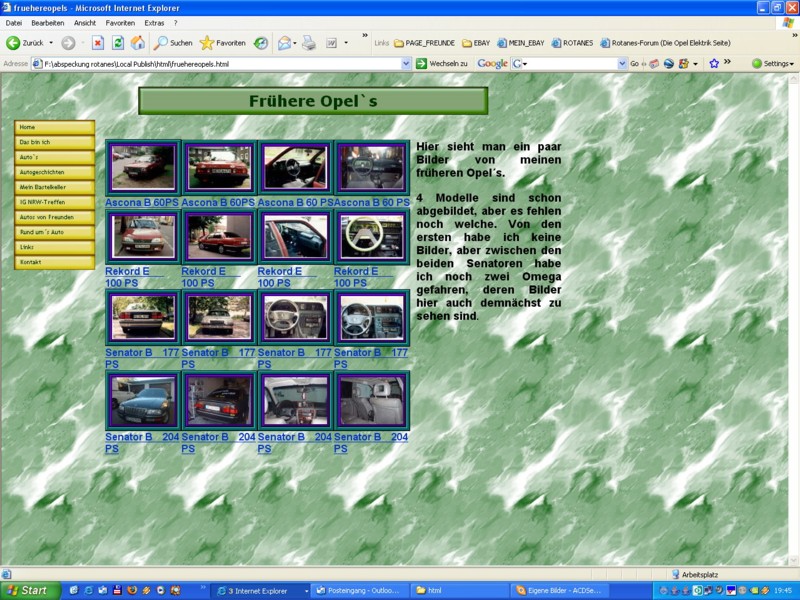
Task: Open the Zurück back history dropdown arrow
Action: tap(51, 43)
